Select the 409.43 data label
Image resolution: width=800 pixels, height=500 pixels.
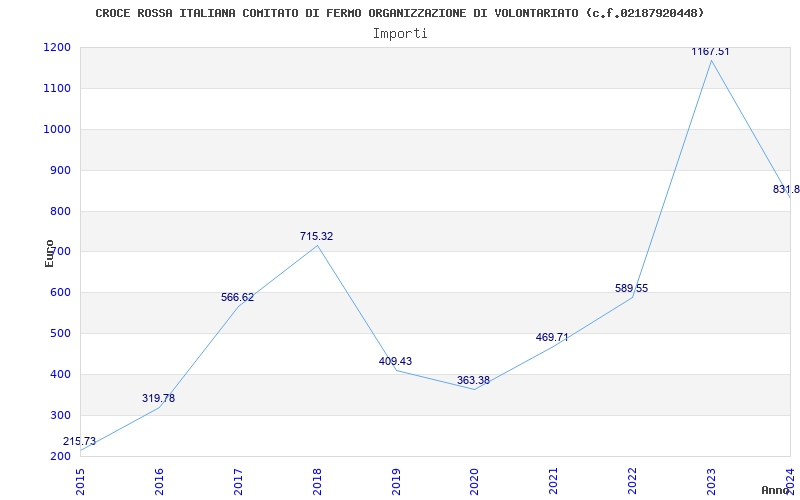pos(395,361)
